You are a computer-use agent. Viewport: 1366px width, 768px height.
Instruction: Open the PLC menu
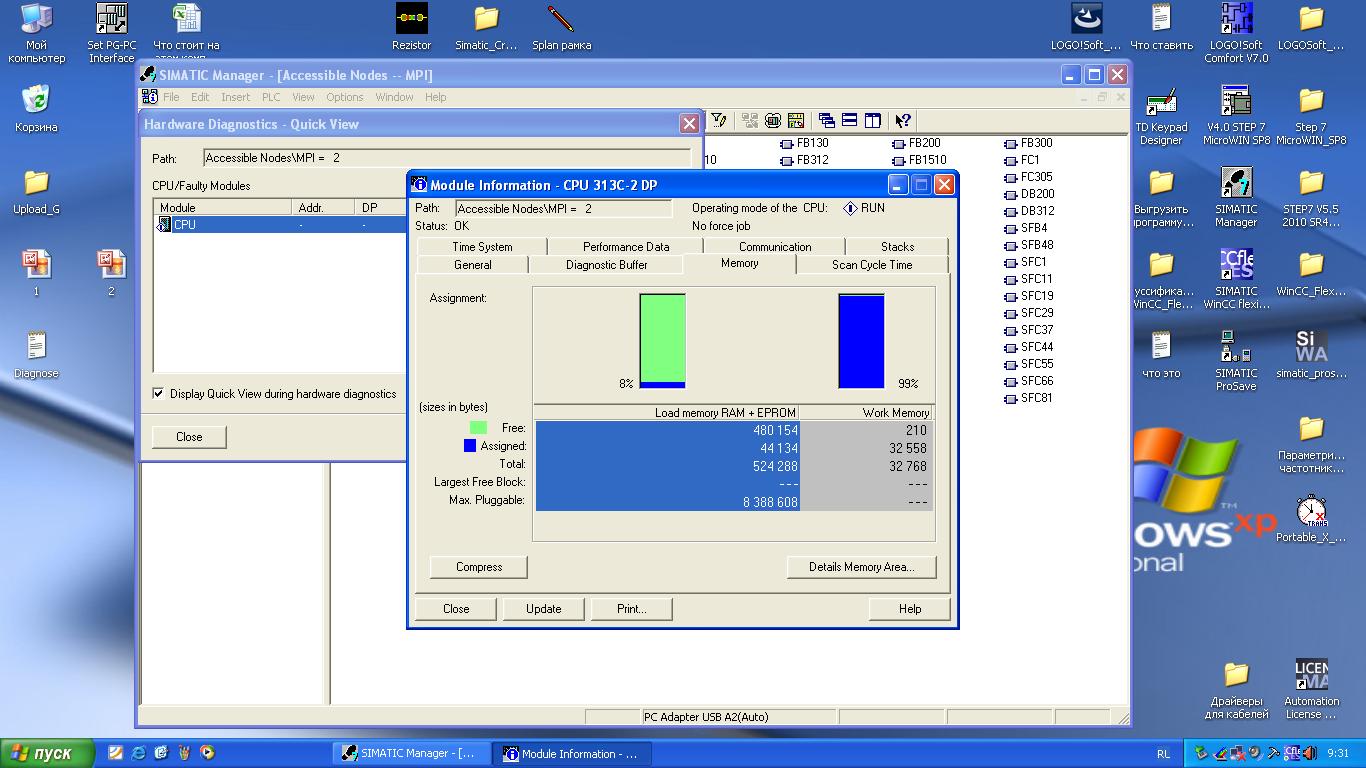(x=271, y=97)
